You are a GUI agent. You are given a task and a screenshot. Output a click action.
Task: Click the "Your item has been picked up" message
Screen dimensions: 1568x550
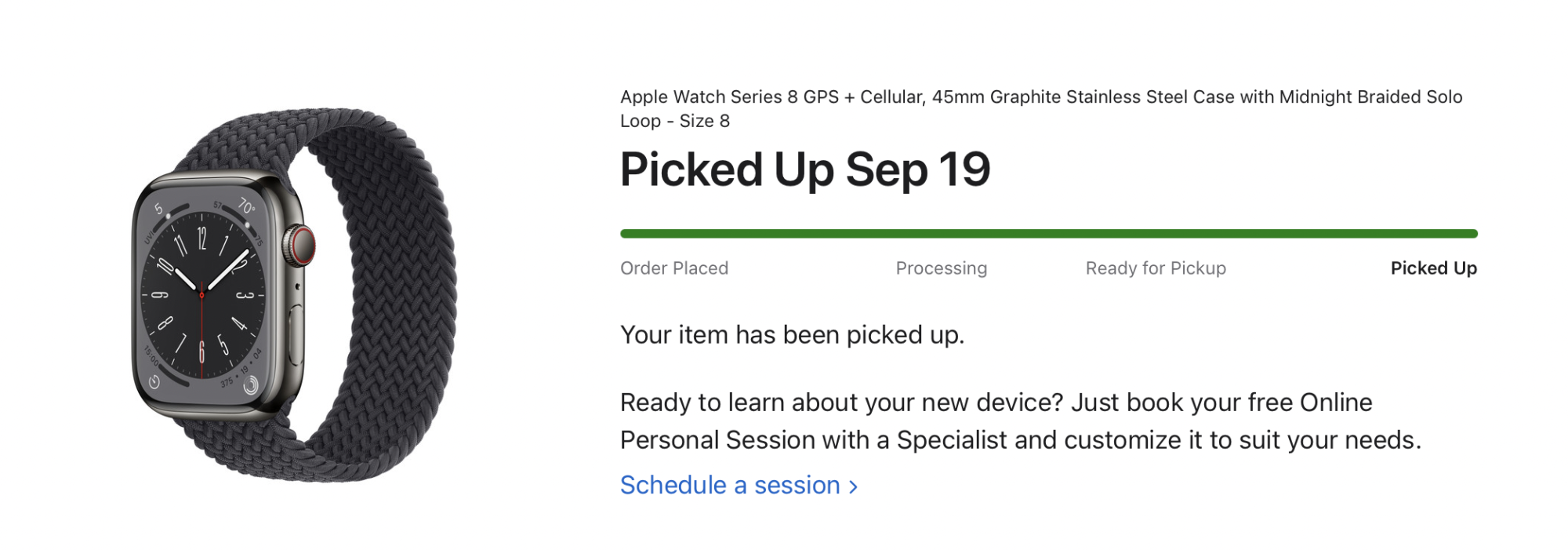tap(792, 335)
